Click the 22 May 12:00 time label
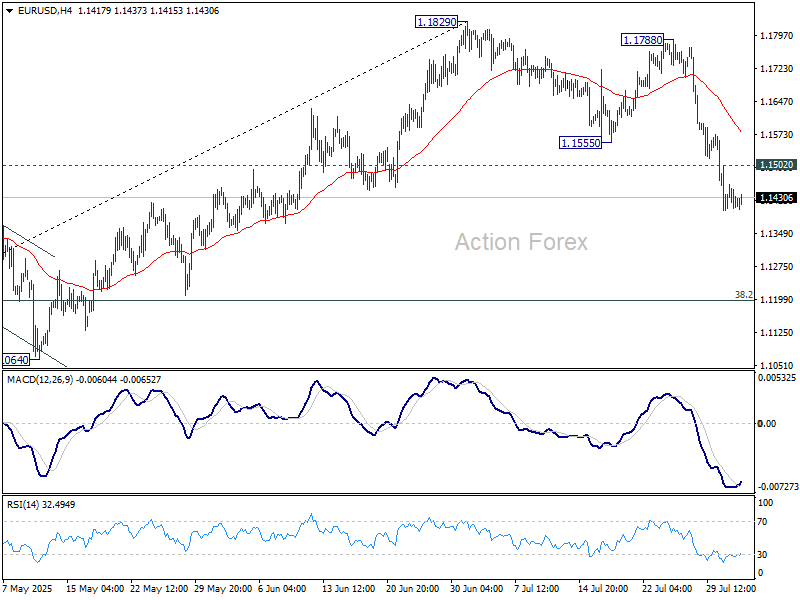The height and width of the screenshot is (600, 800). click(x=159, y=588)
